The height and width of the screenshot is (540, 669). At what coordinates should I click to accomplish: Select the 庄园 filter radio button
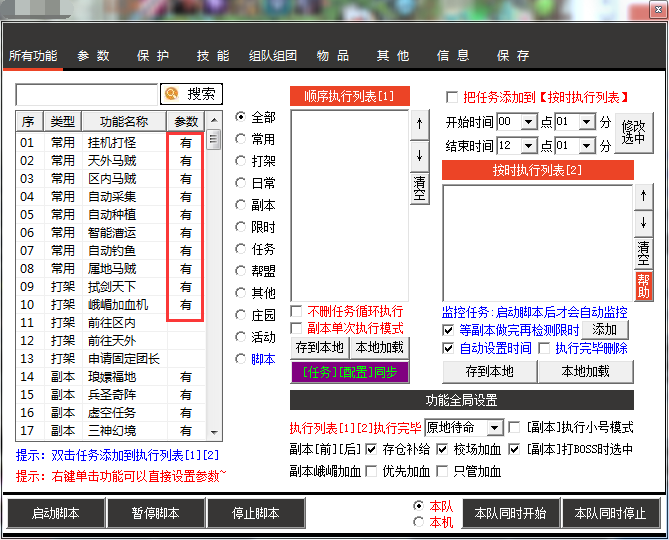241,315
